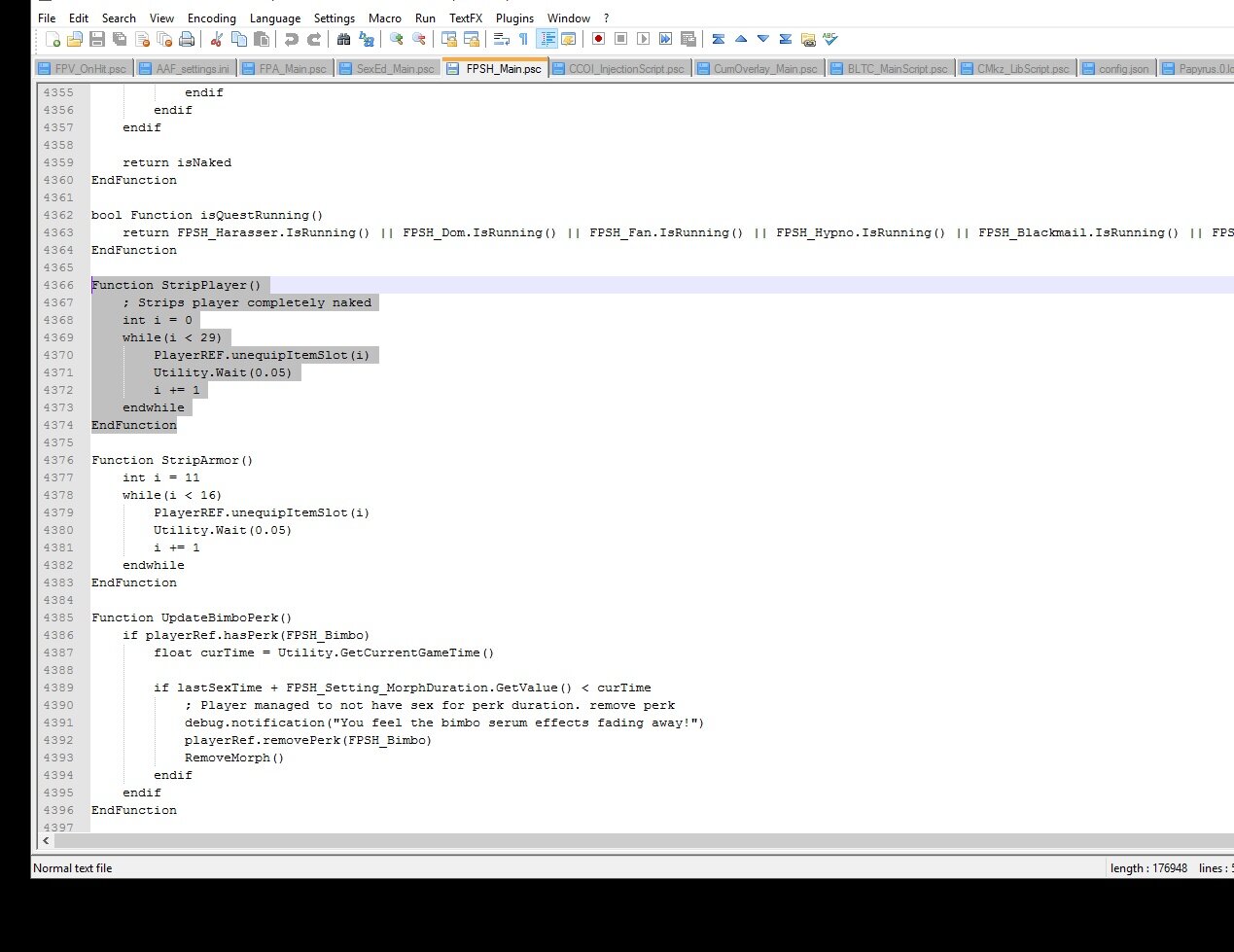Play back the recorded macro

coord(643,39)
